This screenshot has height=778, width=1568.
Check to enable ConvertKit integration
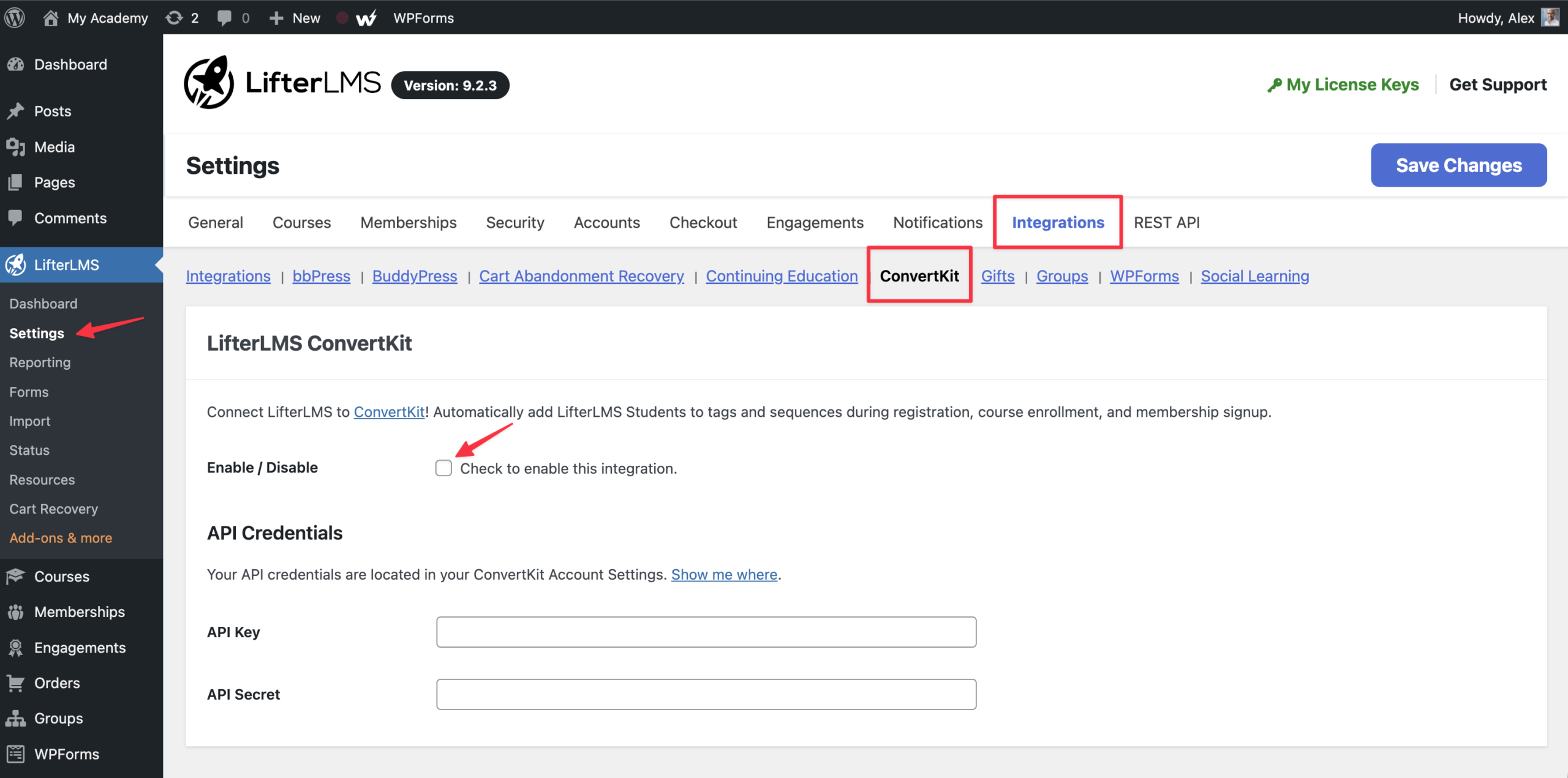click(443, 468)
